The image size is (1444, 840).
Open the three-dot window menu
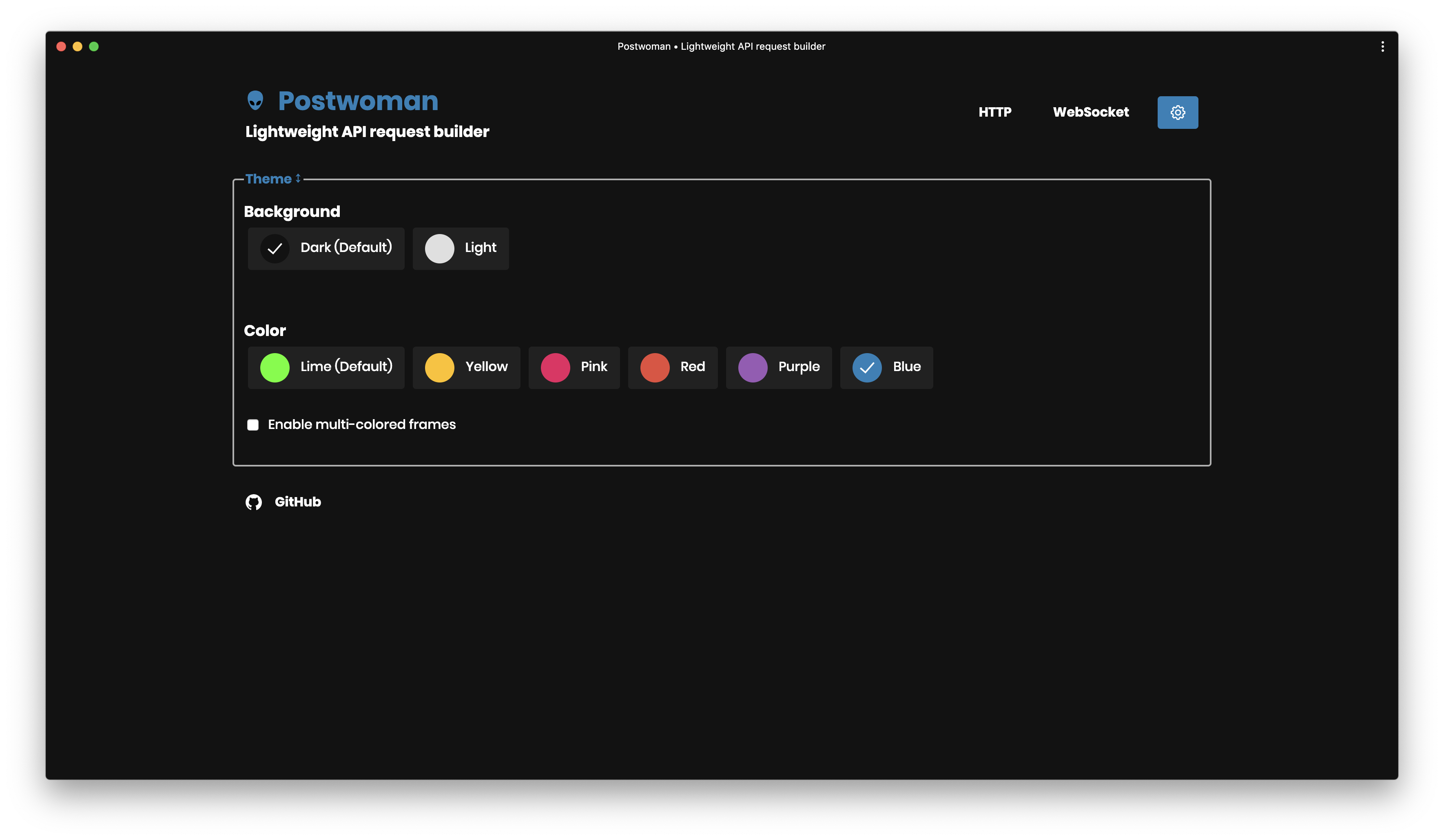(x=1382, y=46)
